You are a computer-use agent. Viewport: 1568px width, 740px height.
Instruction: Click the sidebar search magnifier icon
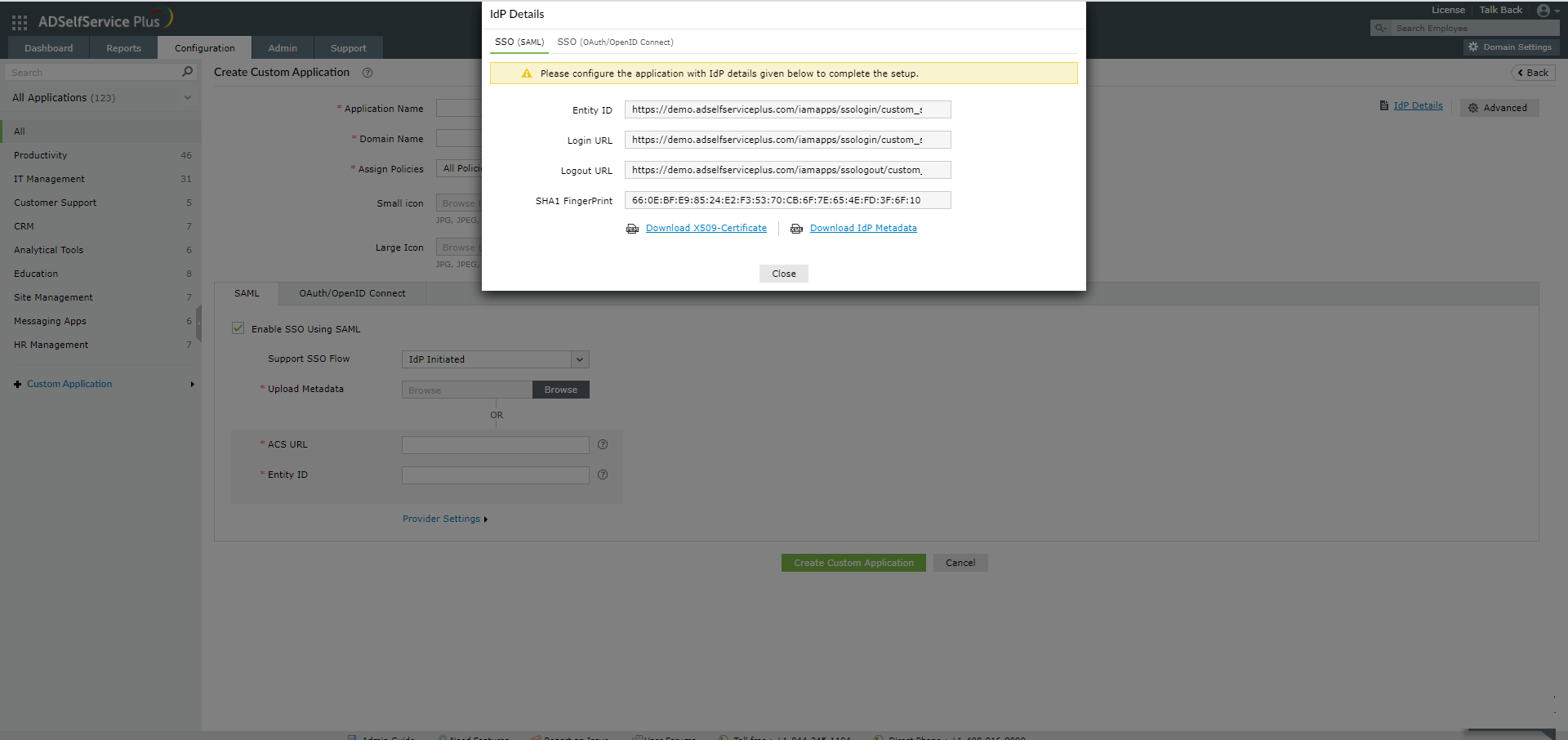coord(187,72)
